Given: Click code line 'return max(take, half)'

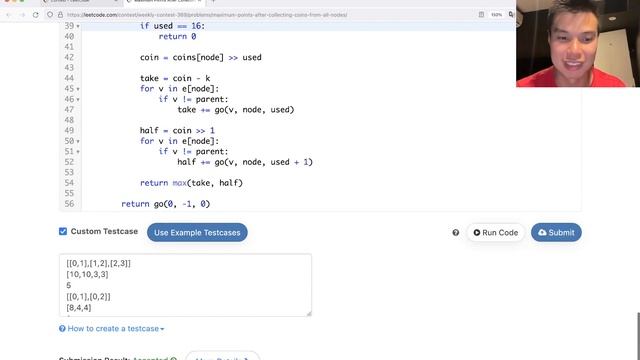Looking at the screenshot, I should coord(191,183).
